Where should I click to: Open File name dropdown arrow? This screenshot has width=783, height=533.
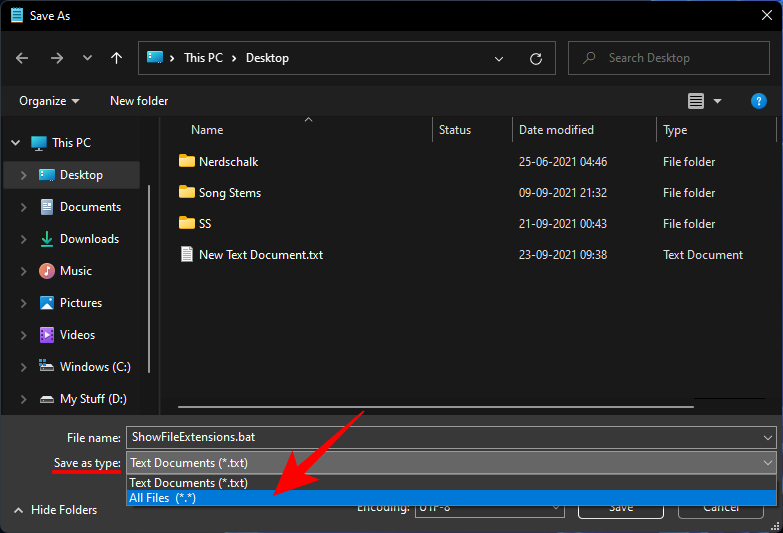point(768,438)
